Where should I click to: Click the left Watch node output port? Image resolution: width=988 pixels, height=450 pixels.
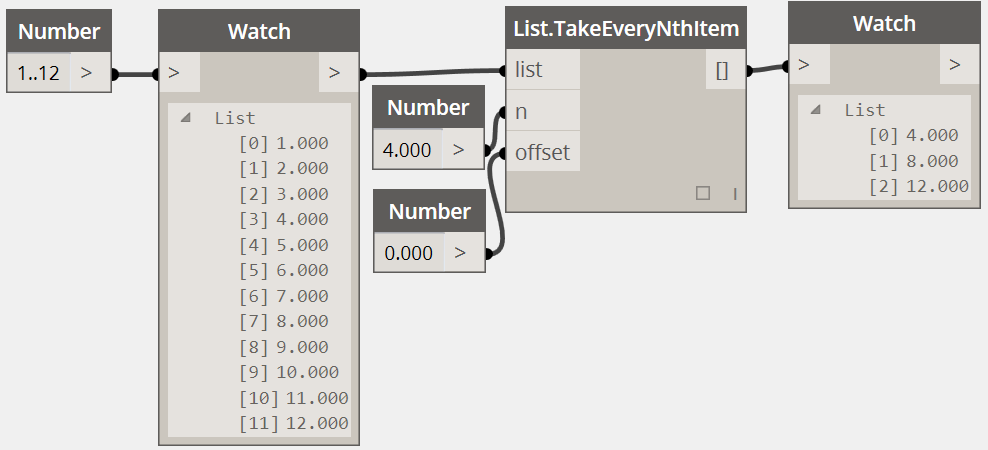(334, 72)
